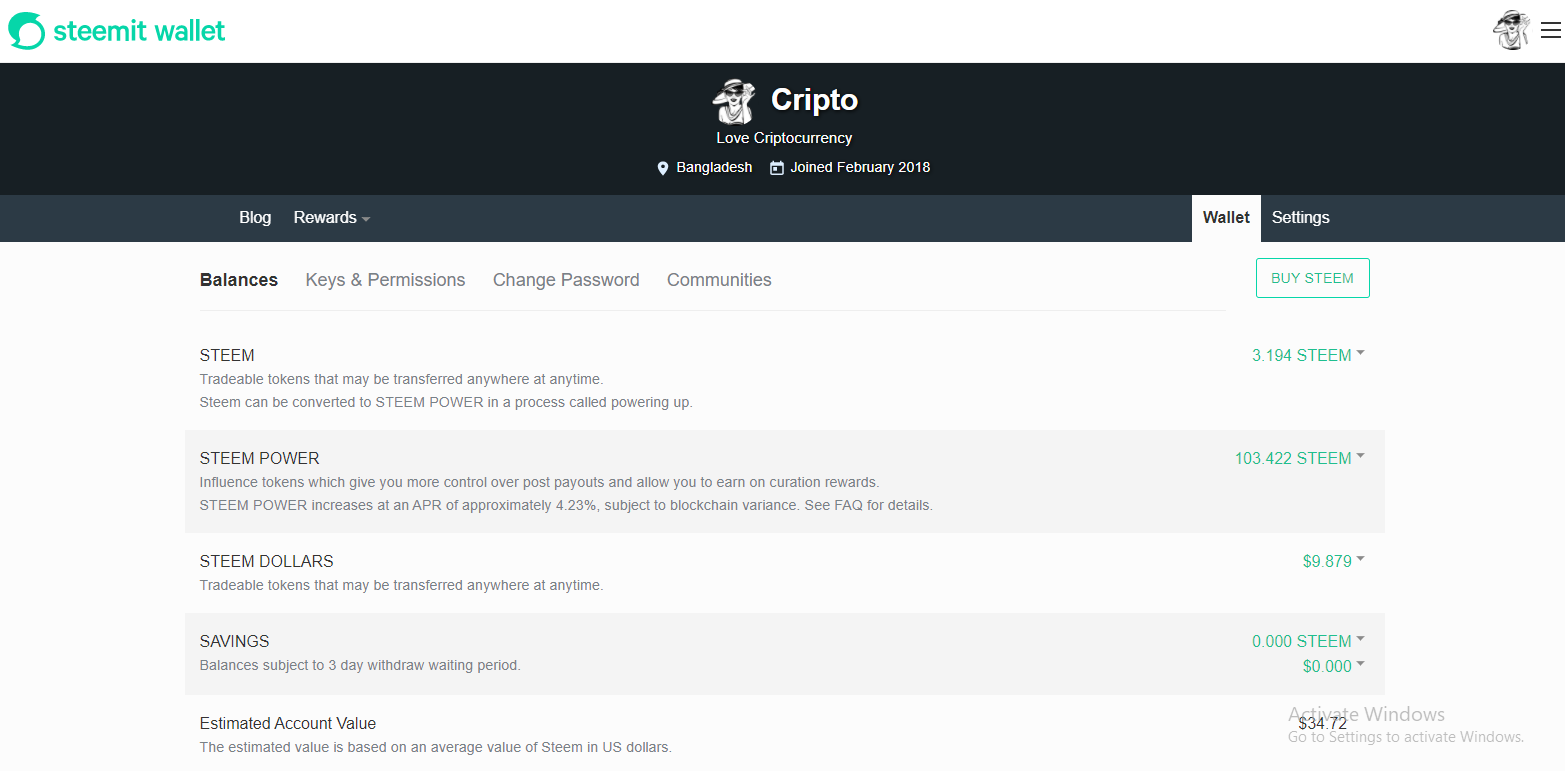Open the Blog tab
The width and height of the screenshot is (1565, 771).
pyautogui.click(x=255, y=218)
